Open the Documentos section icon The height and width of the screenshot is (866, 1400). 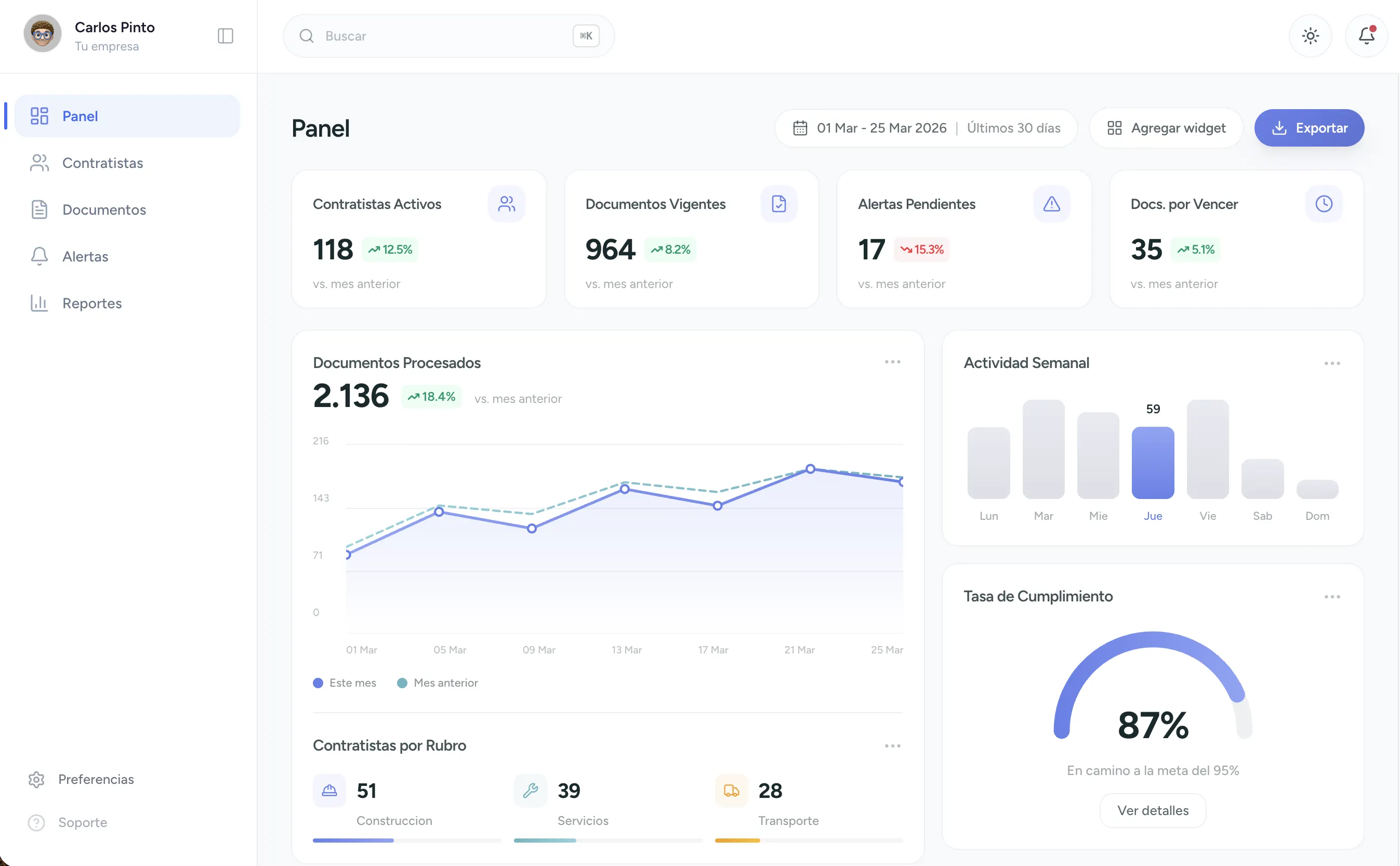click(x=39, y=209)
